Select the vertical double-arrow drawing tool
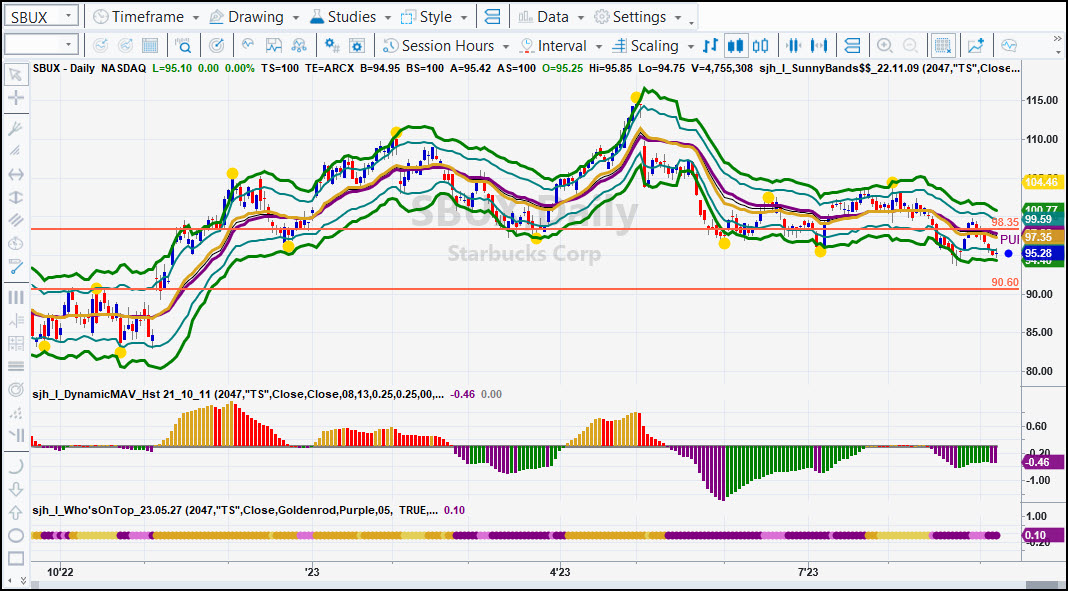The height and width of the screenshot is (591, 1068). (15, 197)
